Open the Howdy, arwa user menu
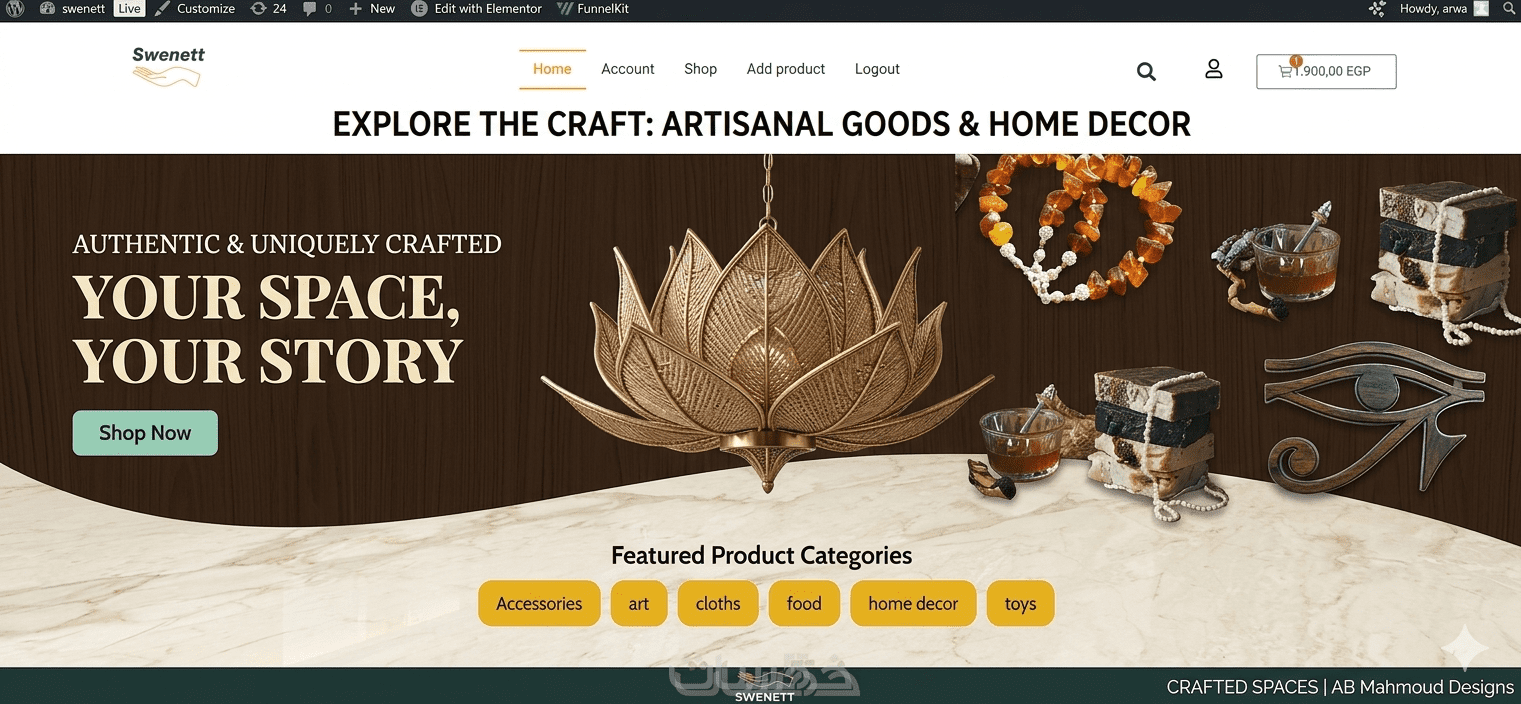 1444,9
